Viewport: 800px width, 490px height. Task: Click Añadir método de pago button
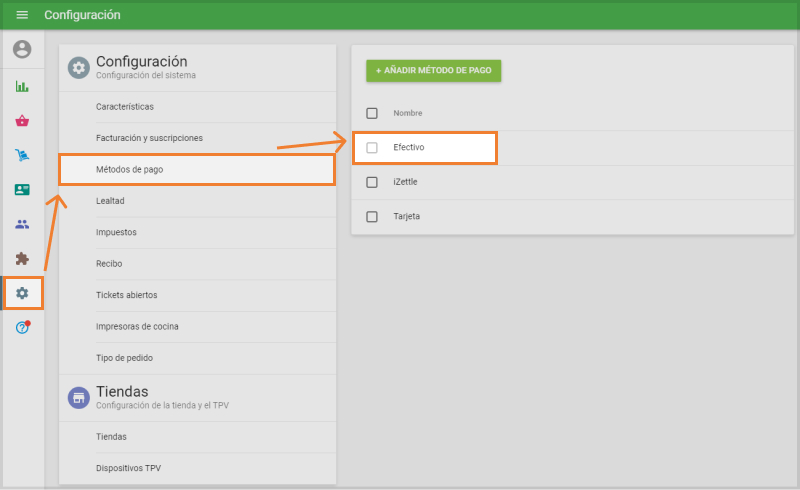[x=433, y=71]
